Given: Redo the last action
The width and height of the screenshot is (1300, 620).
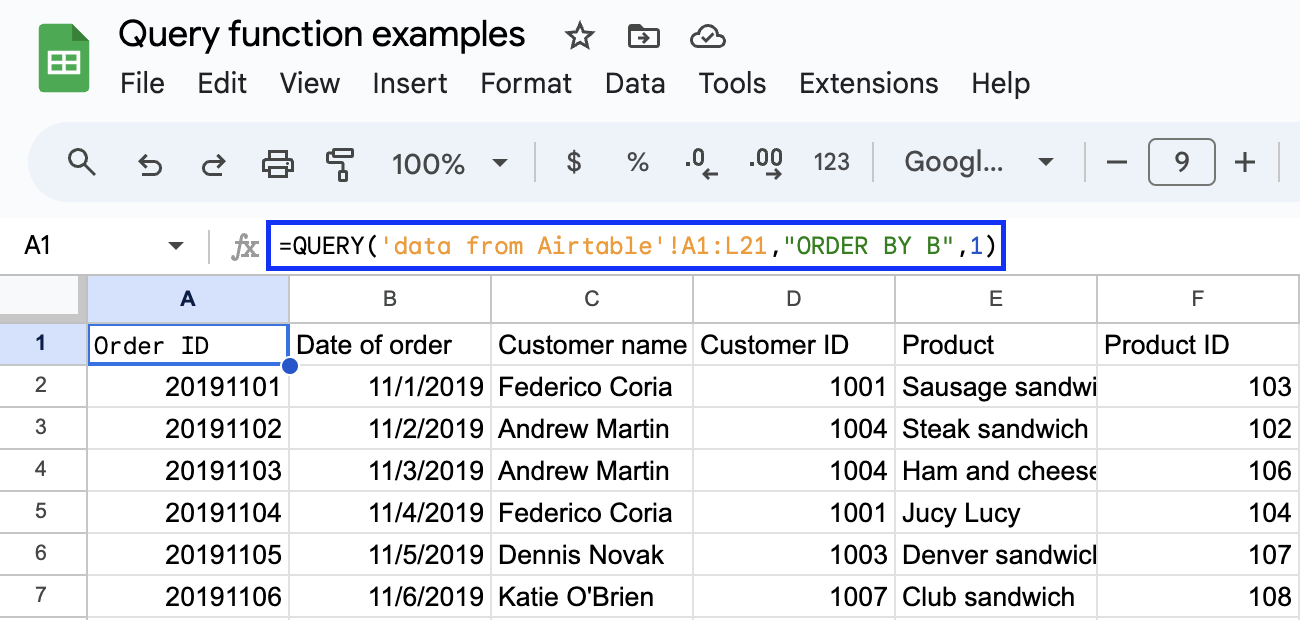Looking at the screenshot, I should pos(213,163).
